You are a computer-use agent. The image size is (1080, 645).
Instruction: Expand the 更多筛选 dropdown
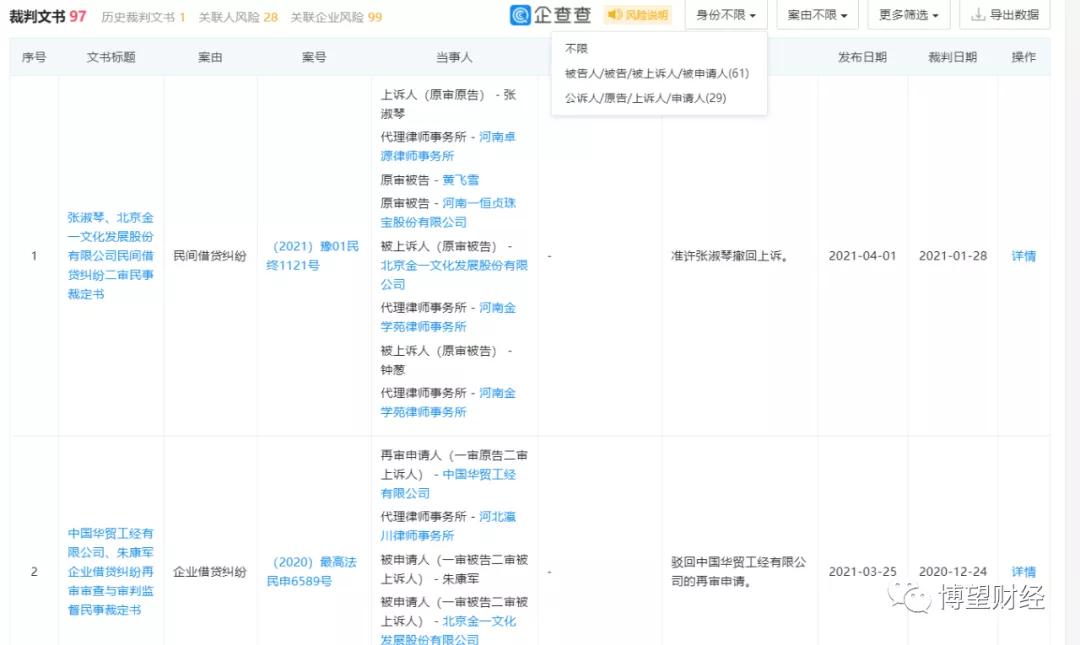tap(903, 15)
